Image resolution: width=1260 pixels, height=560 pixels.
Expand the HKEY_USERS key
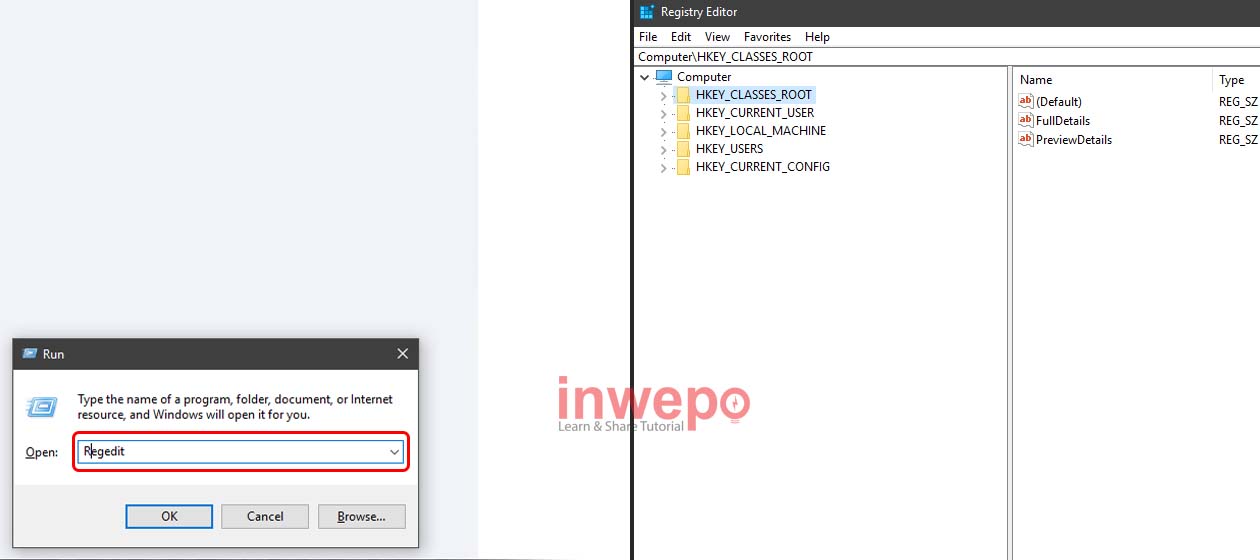663,150
